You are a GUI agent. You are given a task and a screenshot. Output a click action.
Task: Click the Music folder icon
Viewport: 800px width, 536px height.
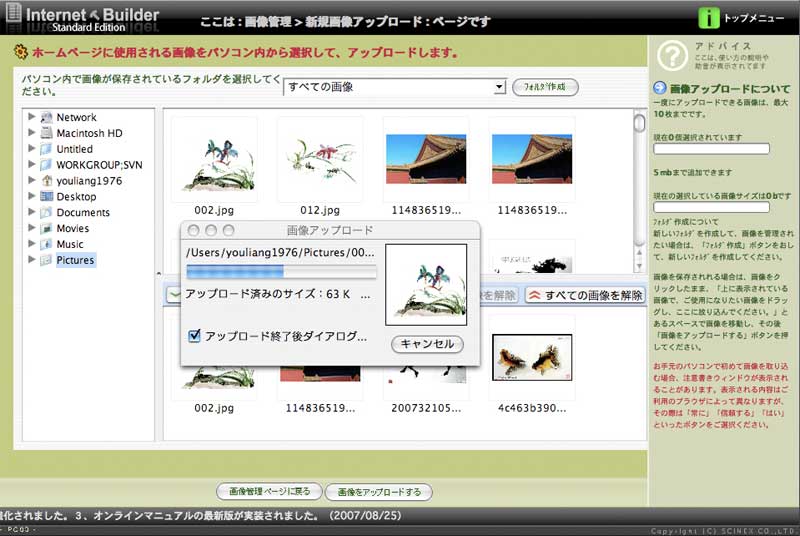point(47,244)
